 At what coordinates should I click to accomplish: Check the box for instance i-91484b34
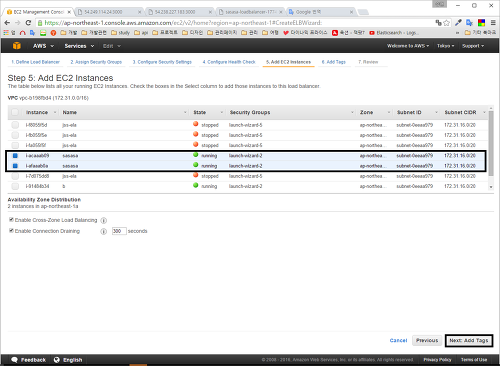tap(15, 186)
